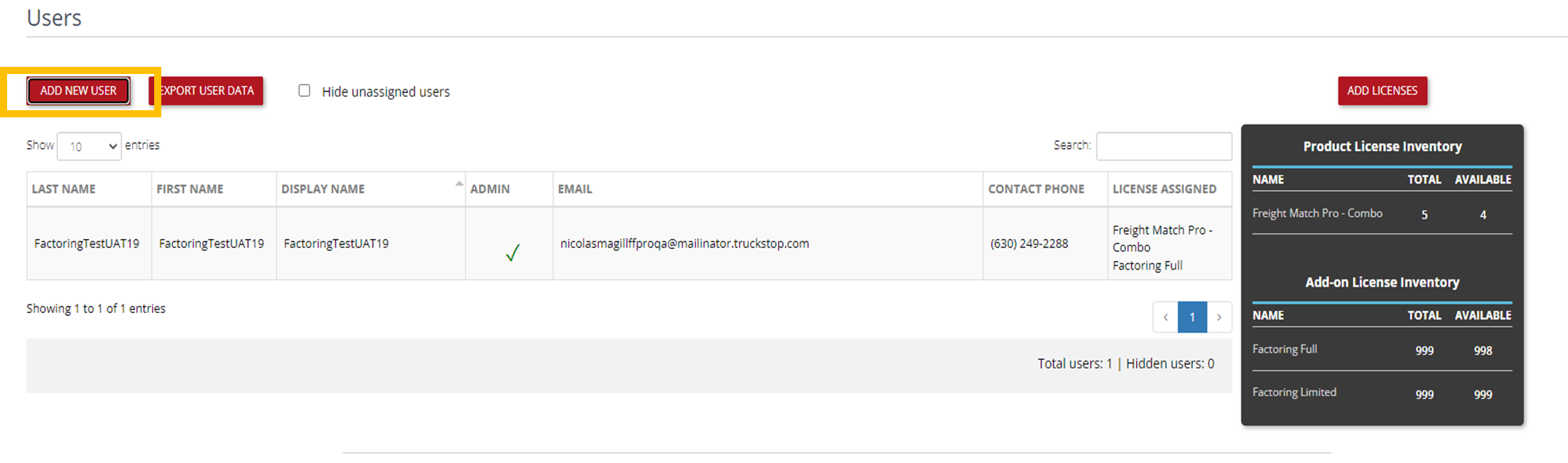Screen dimensions: 1568x463
Task: Sort the table by FIRST NAME
Action: click(x=189, y=188)
